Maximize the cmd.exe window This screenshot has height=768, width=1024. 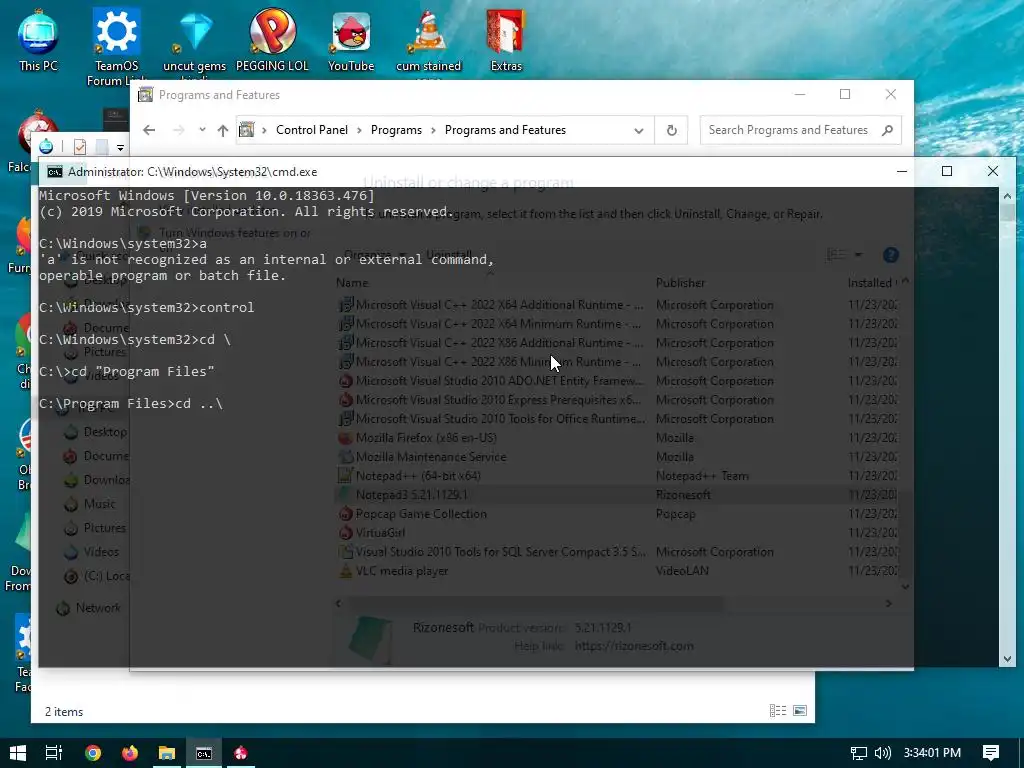(947, 171)
